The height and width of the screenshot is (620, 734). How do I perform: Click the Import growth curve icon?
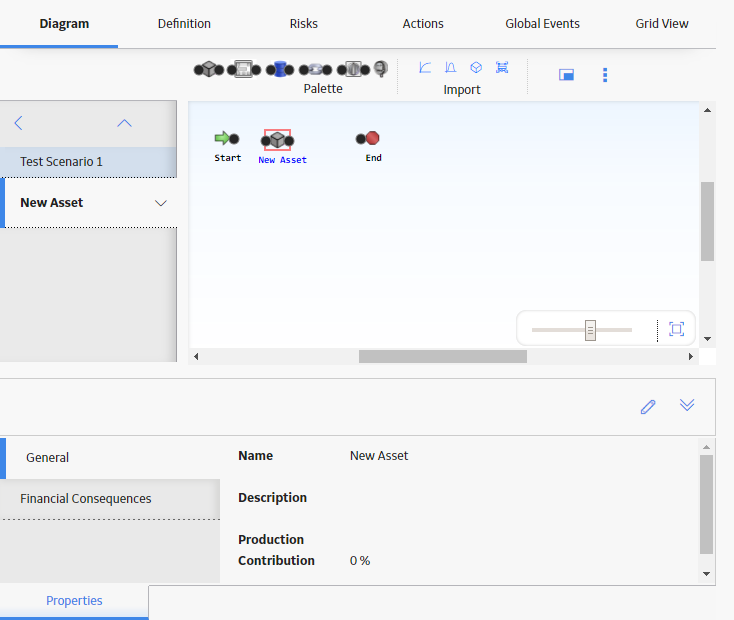coord(425,67)
